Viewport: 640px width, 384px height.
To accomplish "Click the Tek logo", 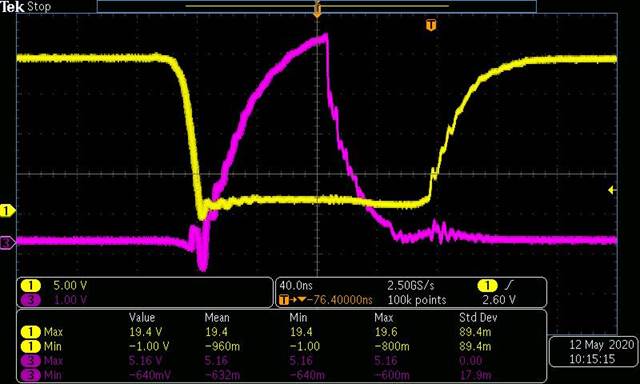I will [12, 6].
